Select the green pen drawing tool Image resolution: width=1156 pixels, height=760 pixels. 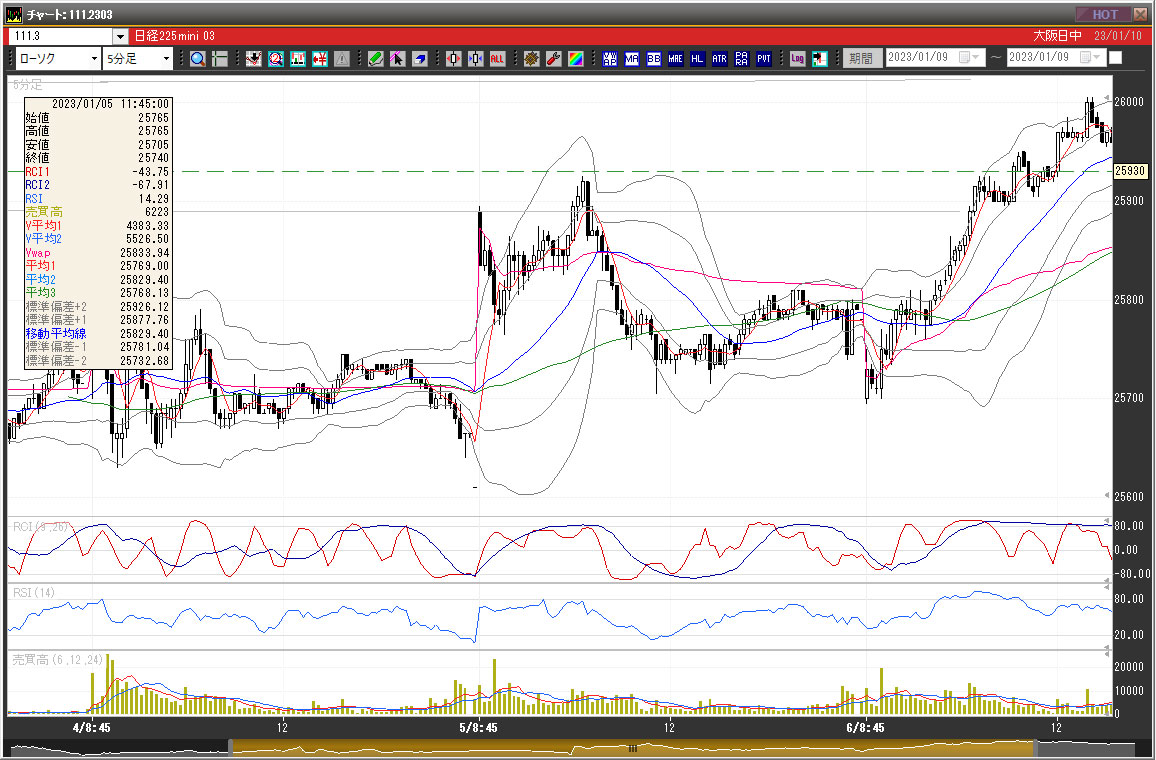pyautogui.click(x=376, y=59)
